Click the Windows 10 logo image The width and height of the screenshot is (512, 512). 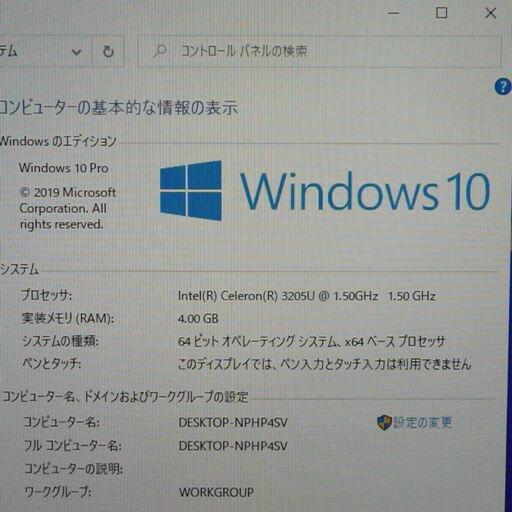coord(325,191)
